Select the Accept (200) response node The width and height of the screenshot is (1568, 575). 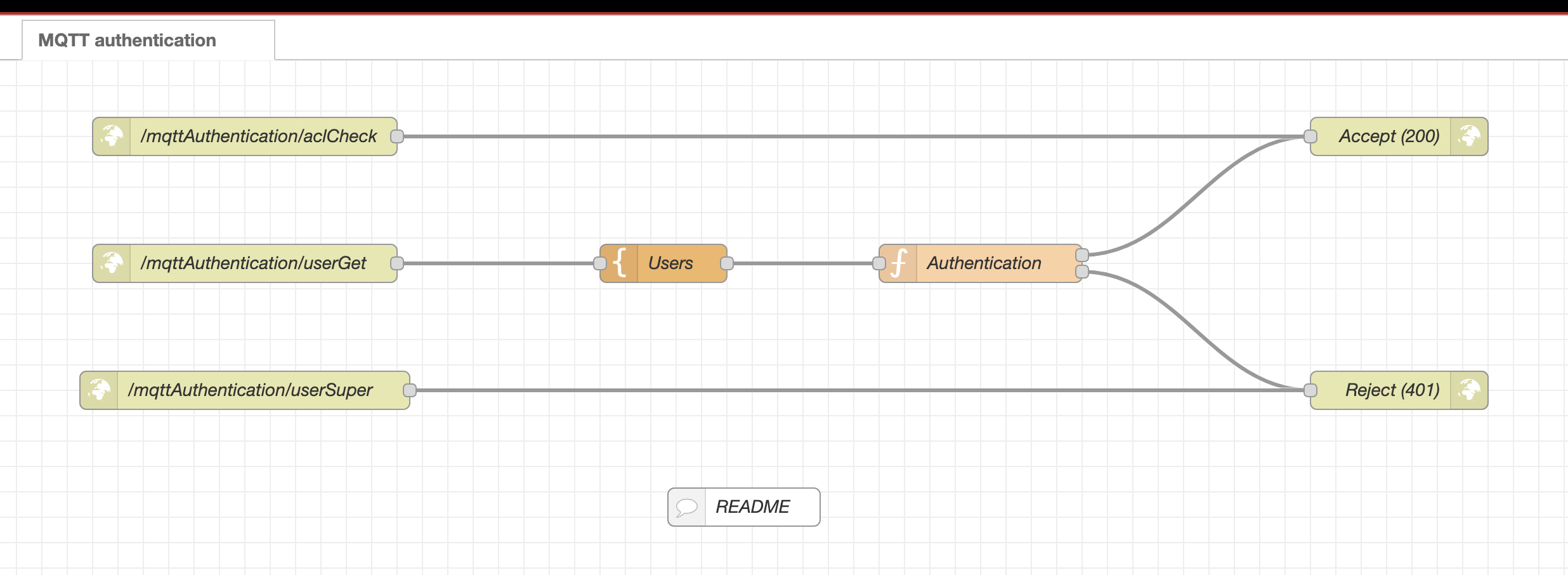point(1389,136)
